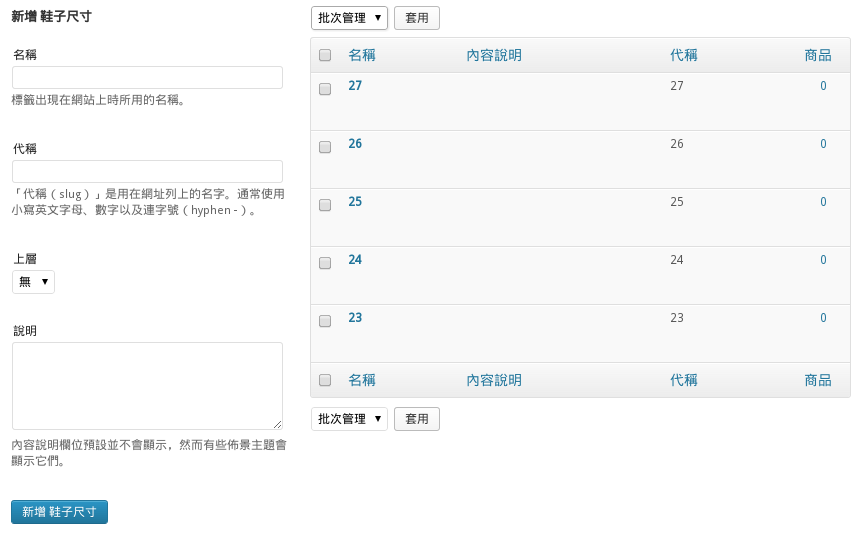Click the 新增 鞋子尺寸 submit button
This screenshot has height=542, width=865.
click(x=59, y=512)
